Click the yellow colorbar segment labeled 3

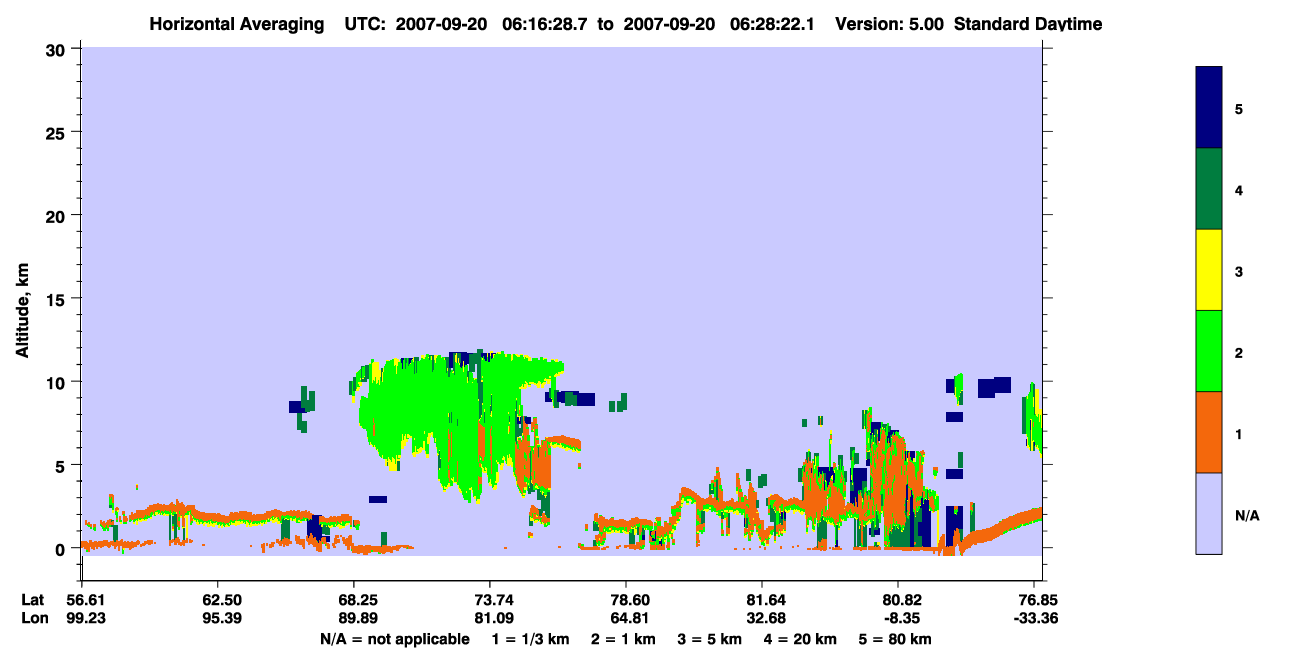1209,270
